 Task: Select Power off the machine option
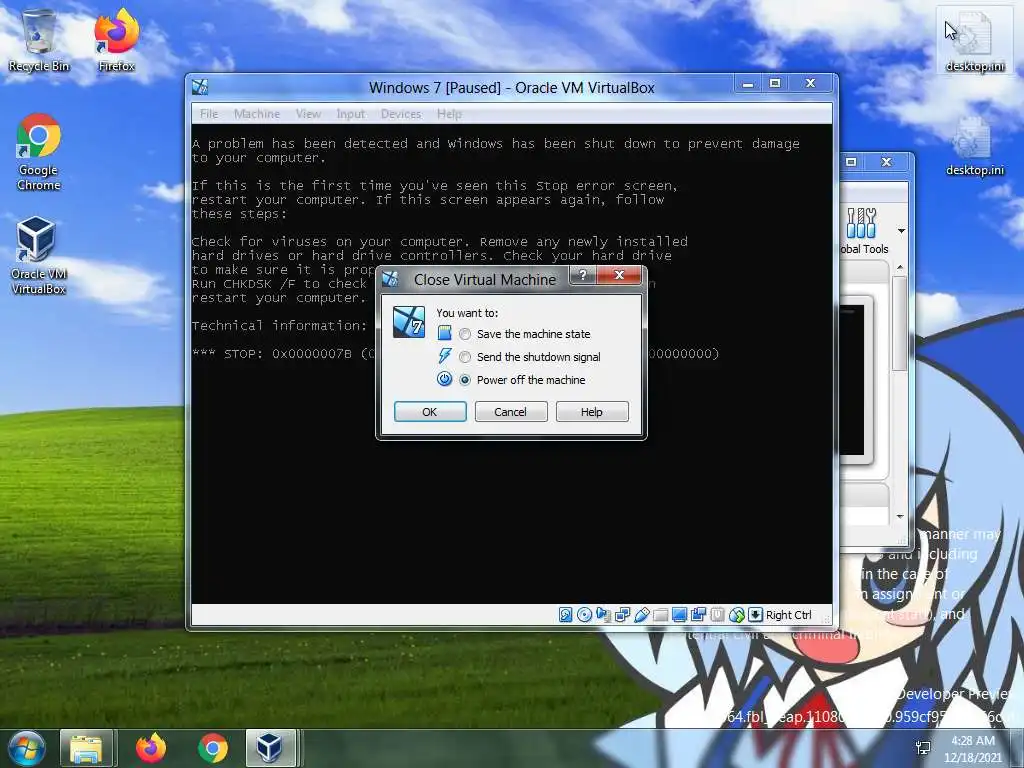tap(522, 379)
